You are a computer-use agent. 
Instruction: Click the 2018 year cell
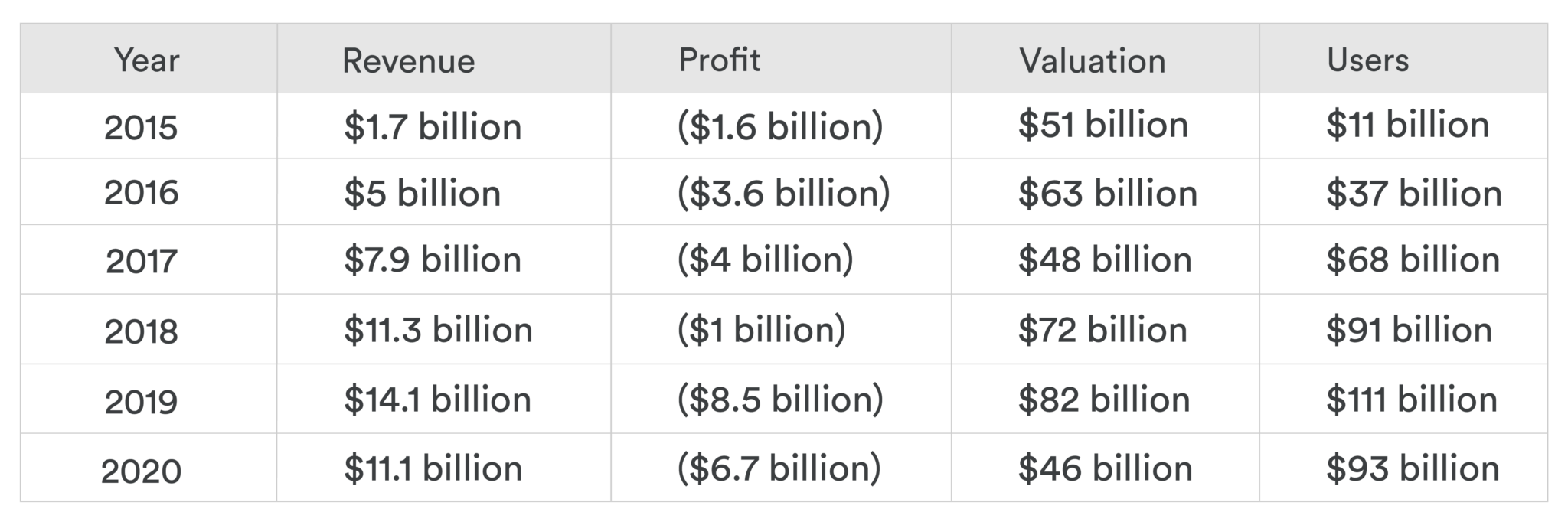(x=141, y=331)
